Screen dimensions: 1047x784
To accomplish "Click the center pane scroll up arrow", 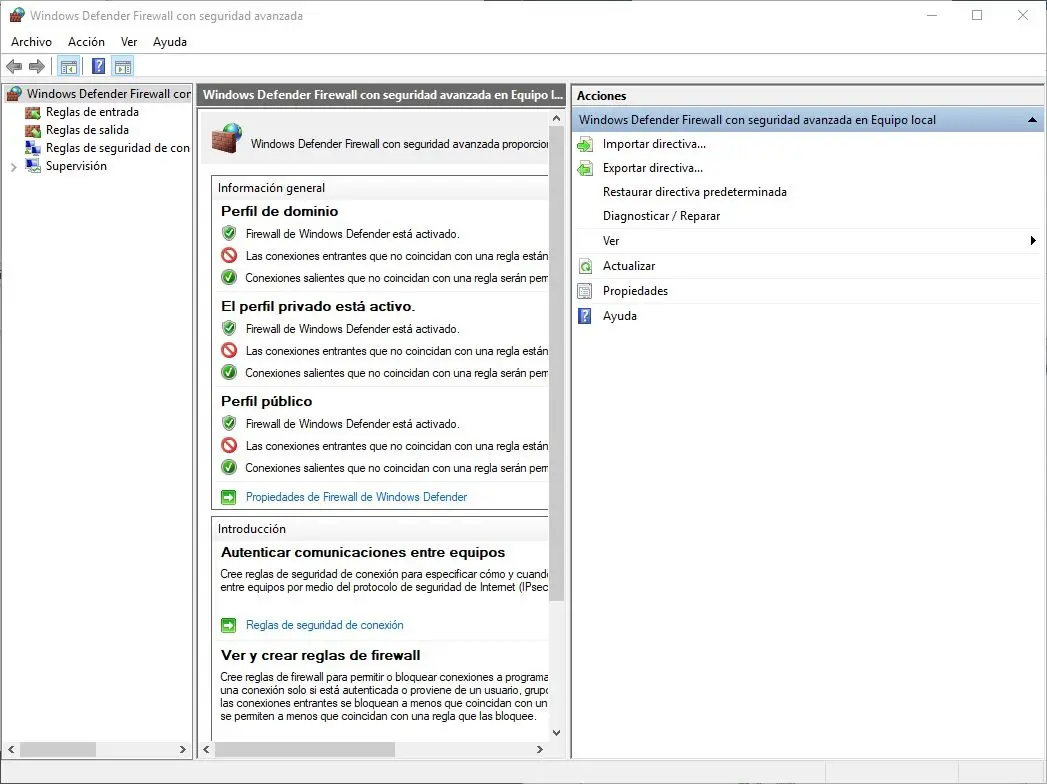I will 556,118.
